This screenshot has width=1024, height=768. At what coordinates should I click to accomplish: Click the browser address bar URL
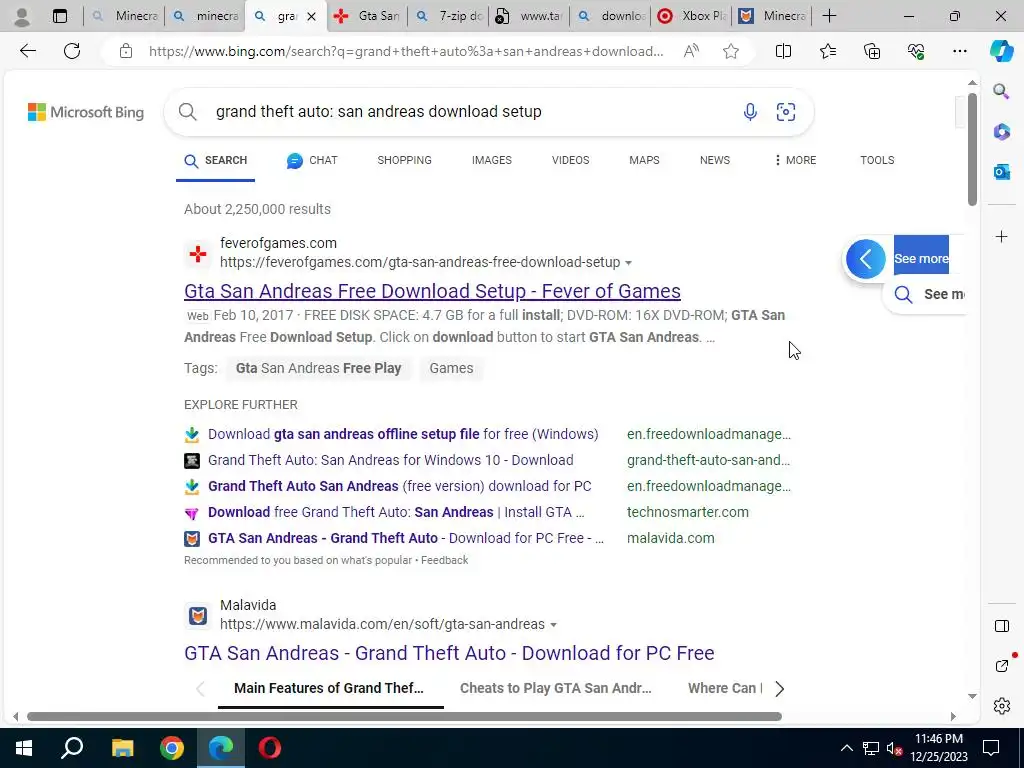[x=406, y=51]
